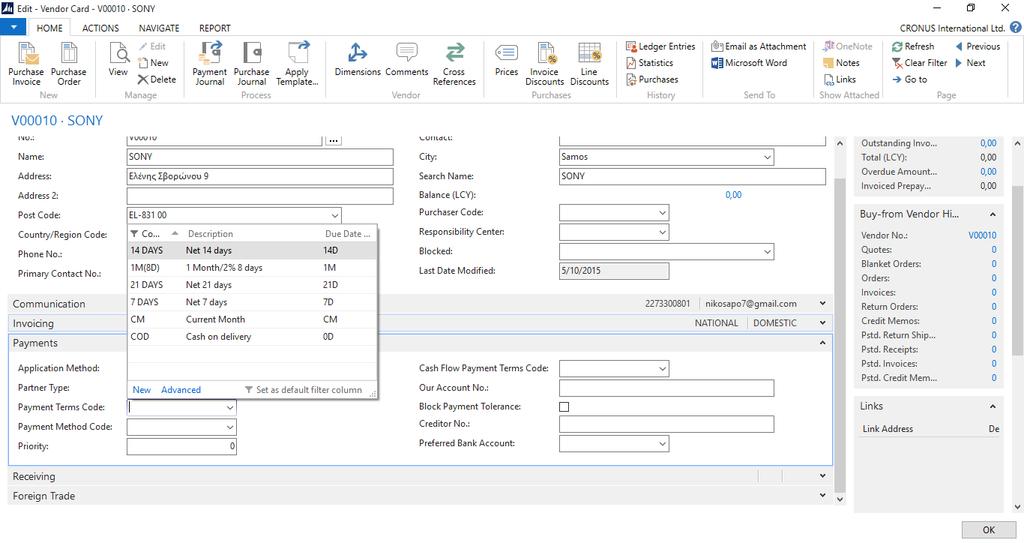
Task: Switch to the REPORT ribbon tab
Action: pos(215,28)
